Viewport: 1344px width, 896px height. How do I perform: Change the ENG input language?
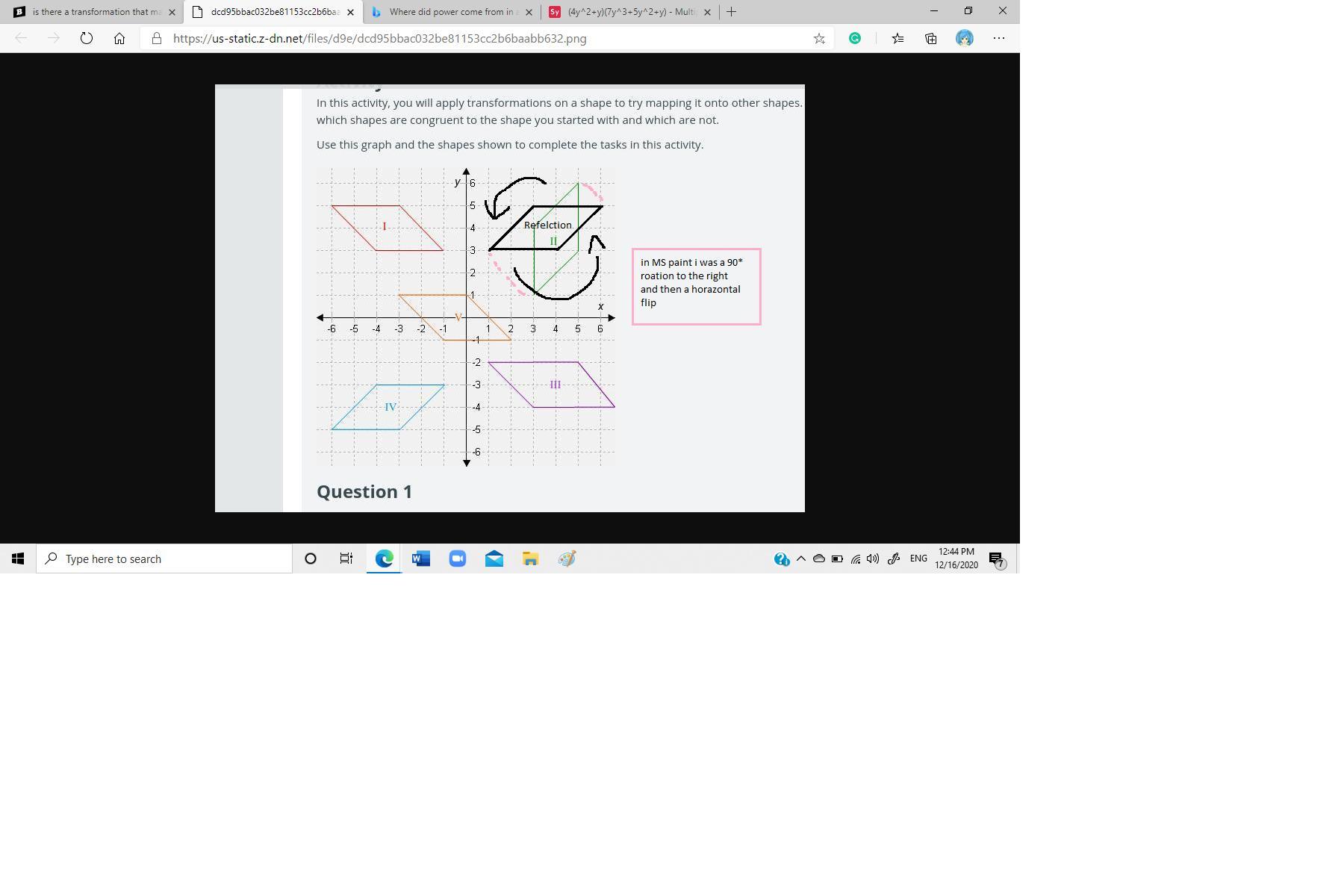[918, 559]
